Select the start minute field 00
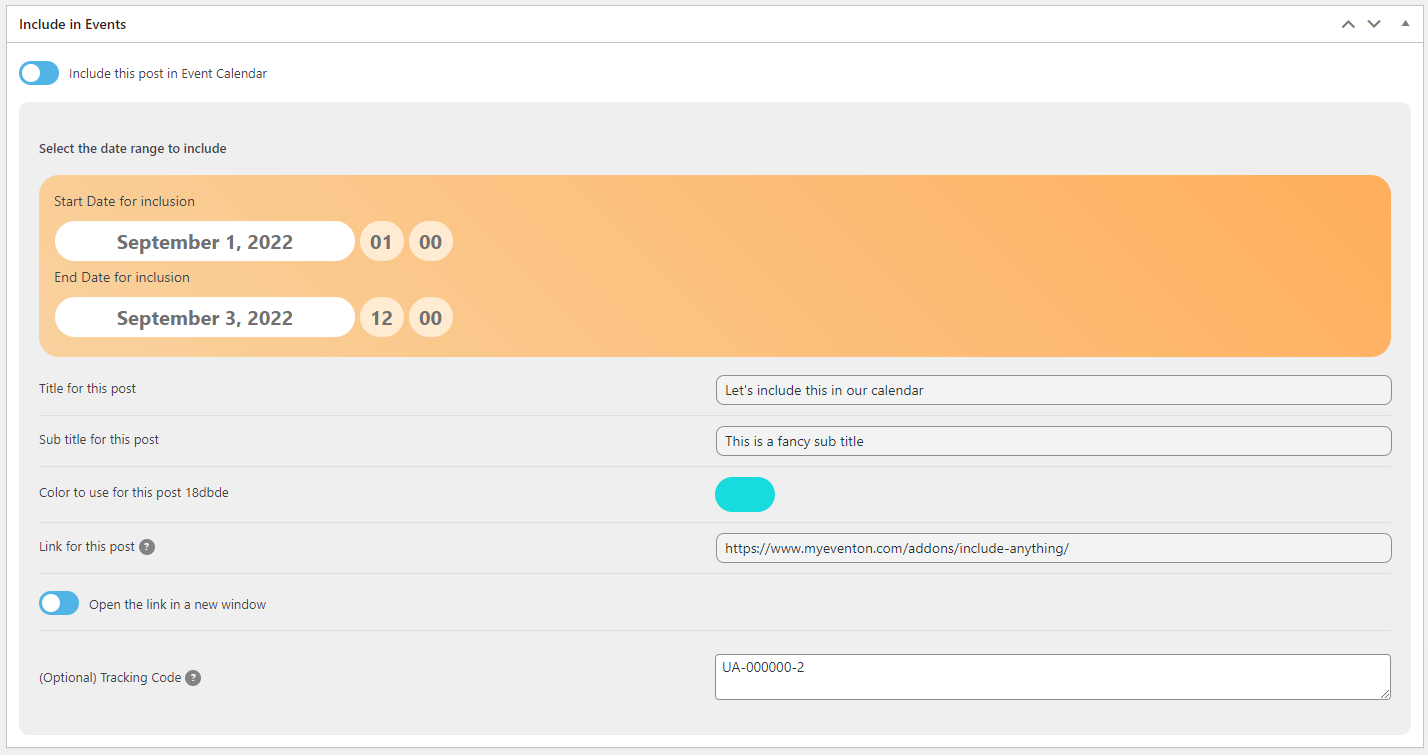The width and height of the screenshot is (1428, 755). (431, 241)
